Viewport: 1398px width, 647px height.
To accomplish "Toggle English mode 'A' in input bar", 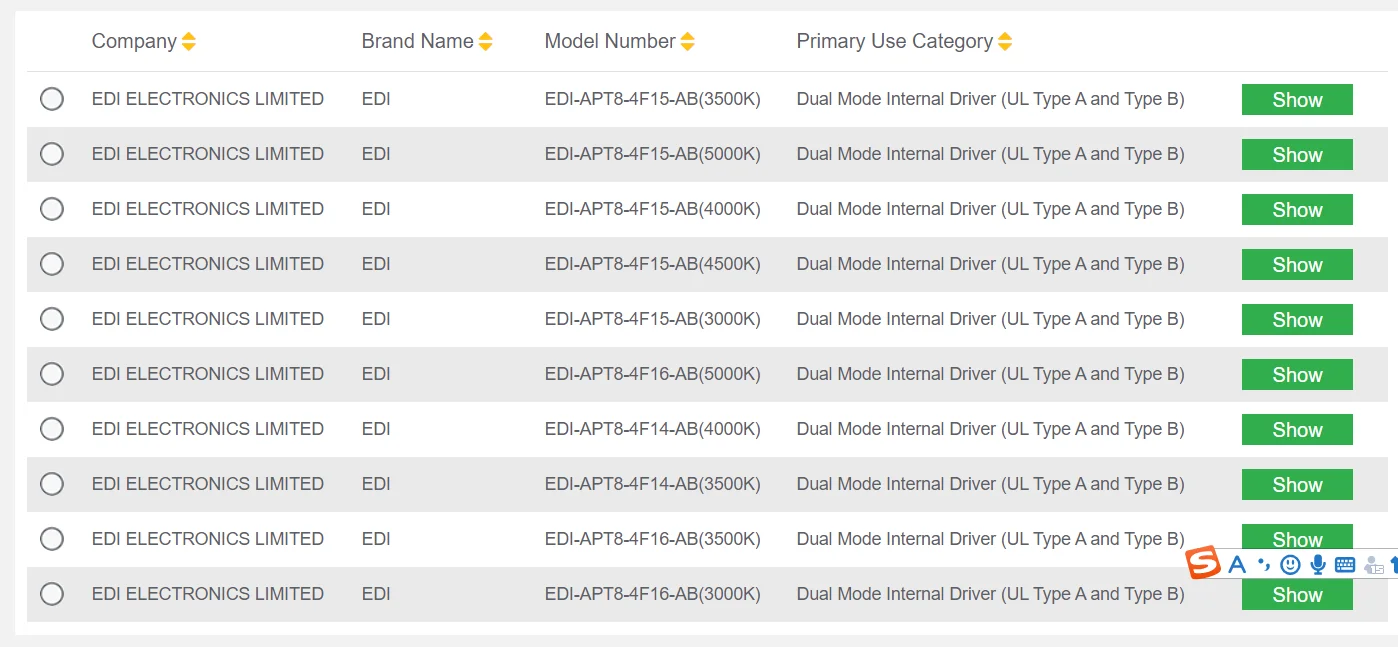I will 1237,565.
